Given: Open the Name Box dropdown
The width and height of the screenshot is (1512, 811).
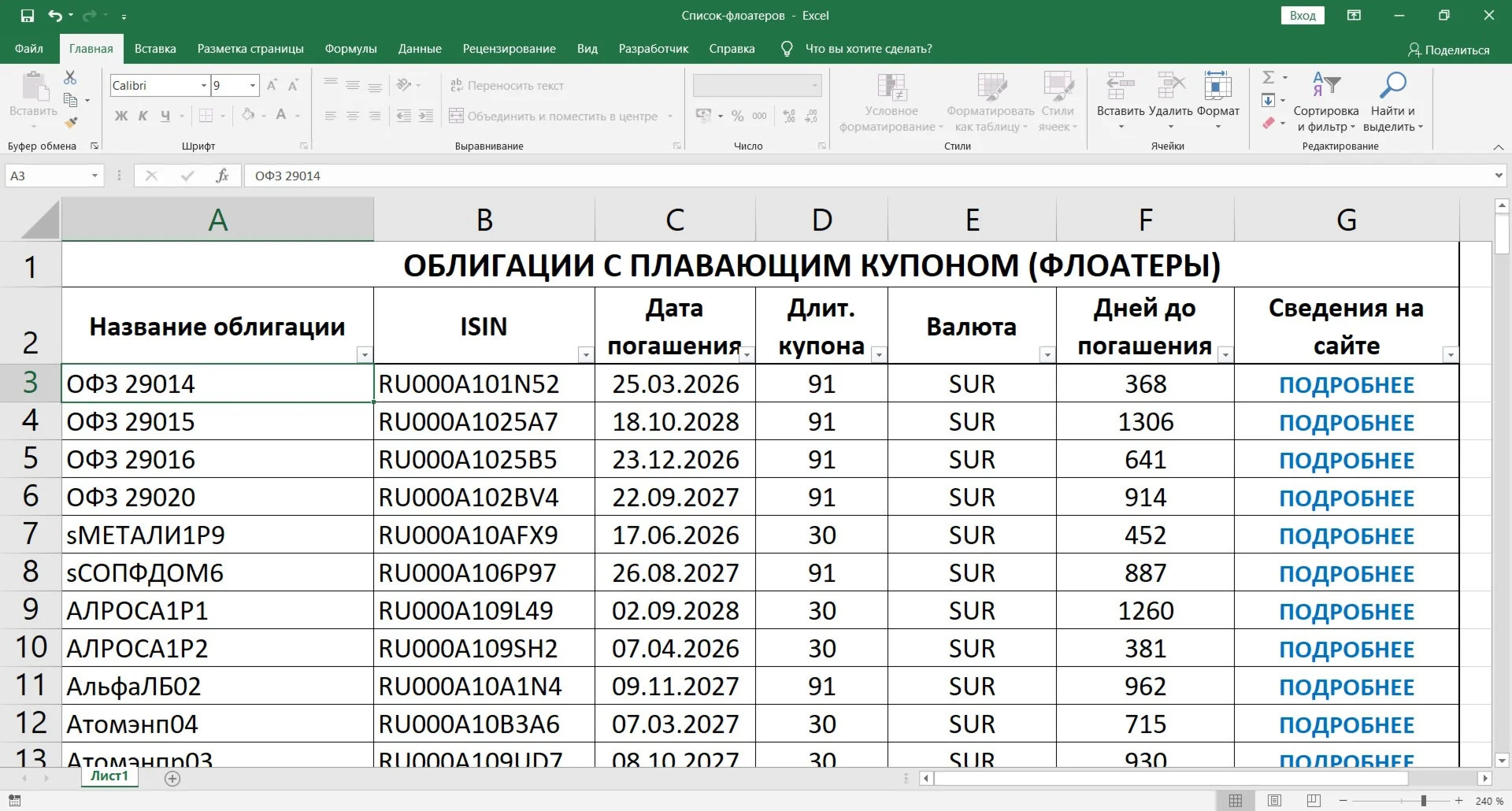Looking at the screenshot, I should [x=96, y=176].
